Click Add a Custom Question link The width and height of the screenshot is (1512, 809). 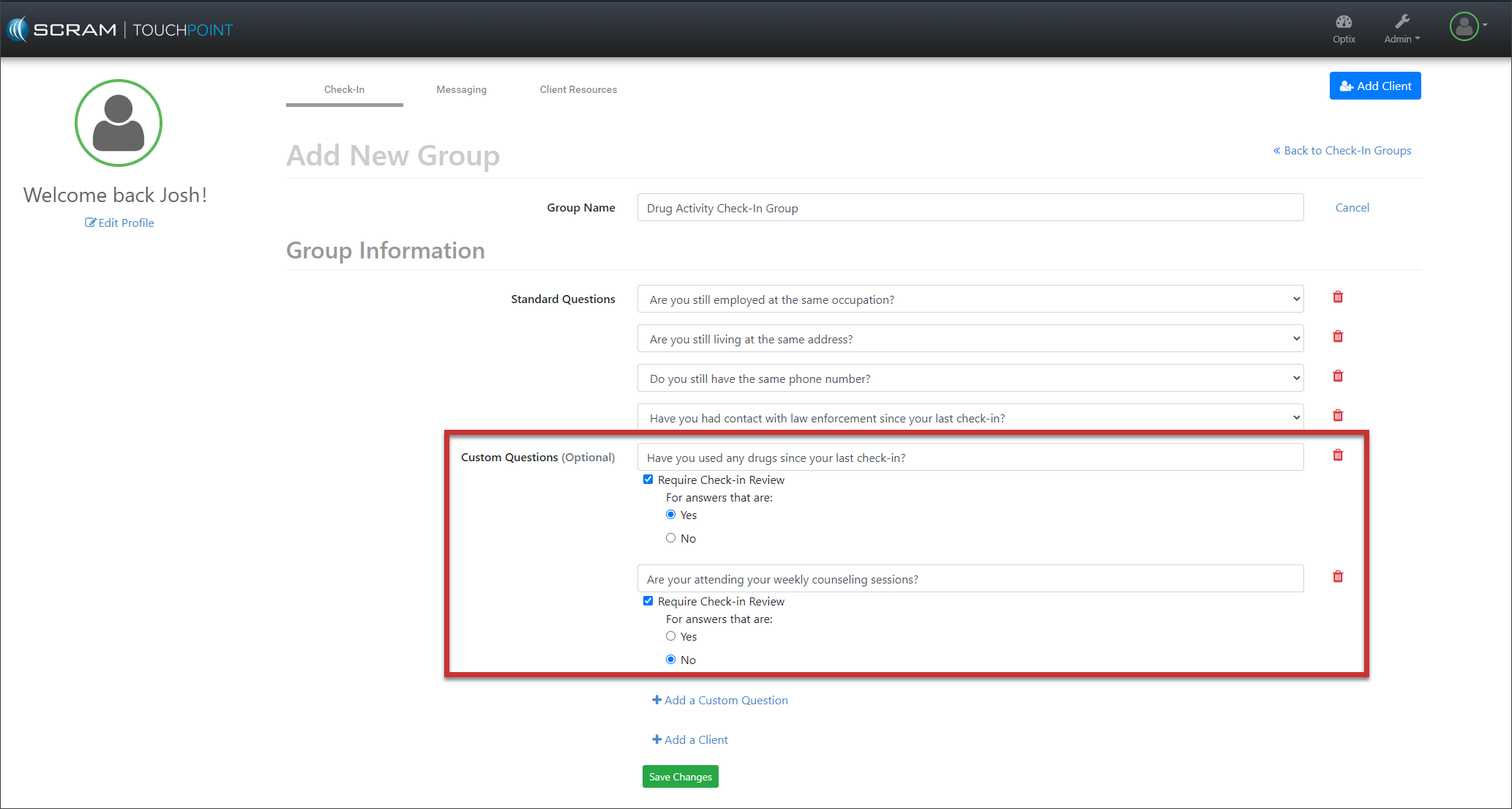click(x=720, y=700)
